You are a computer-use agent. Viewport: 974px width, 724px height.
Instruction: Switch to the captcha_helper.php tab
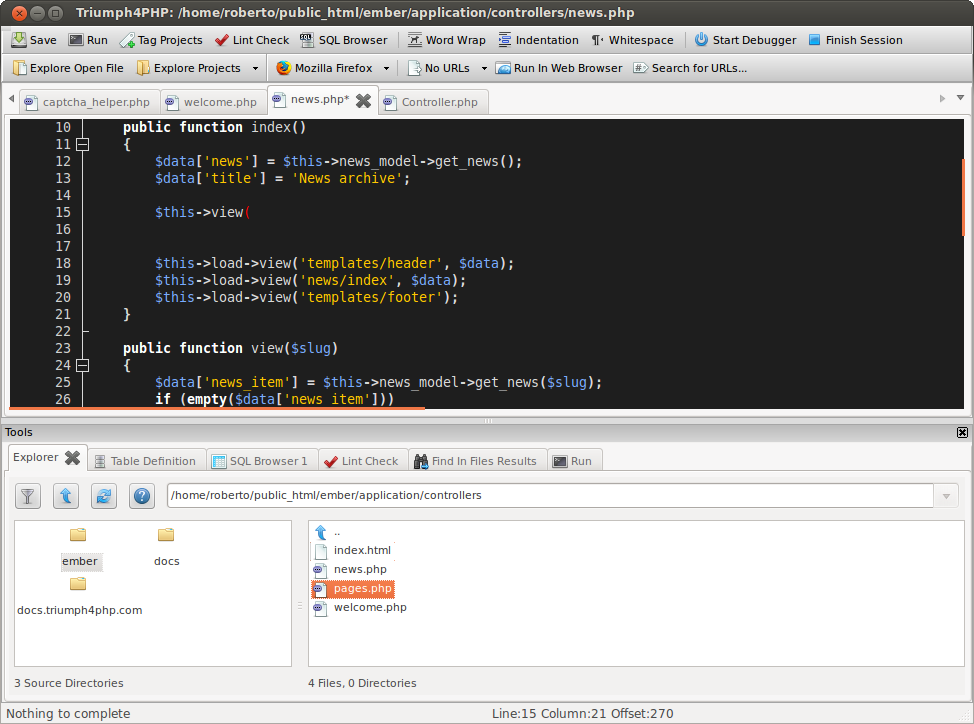coord(89,102)
